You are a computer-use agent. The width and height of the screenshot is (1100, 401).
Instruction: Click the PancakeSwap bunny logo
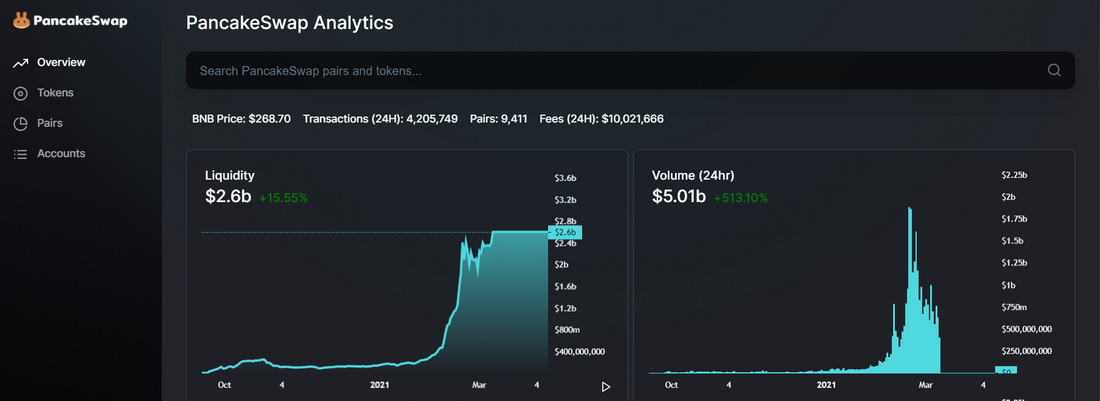21,20
